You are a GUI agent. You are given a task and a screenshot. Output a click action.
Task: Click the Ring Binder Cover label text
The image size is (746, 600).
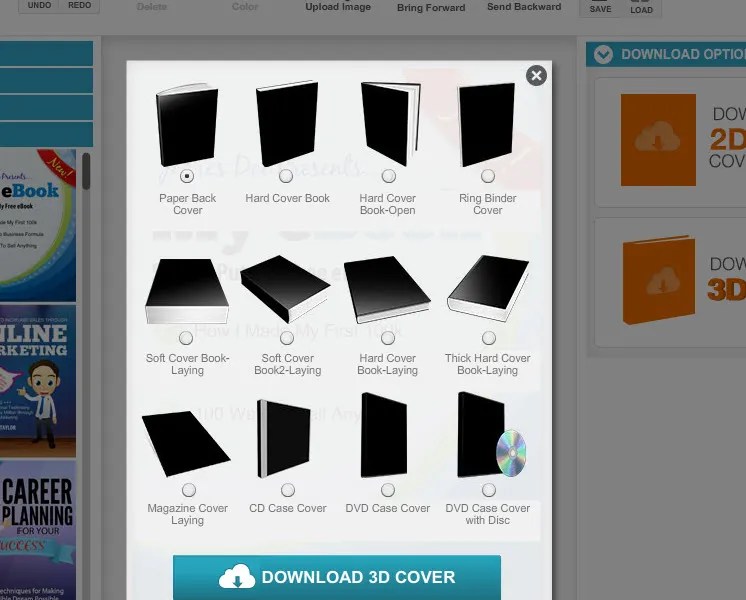tap(488, 204)
